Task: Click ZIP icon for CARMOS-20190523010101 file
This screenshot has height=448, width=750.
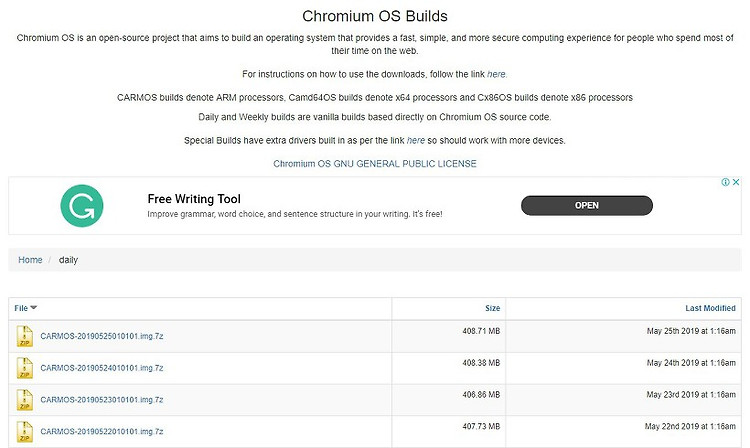Action: pos(24,400)
